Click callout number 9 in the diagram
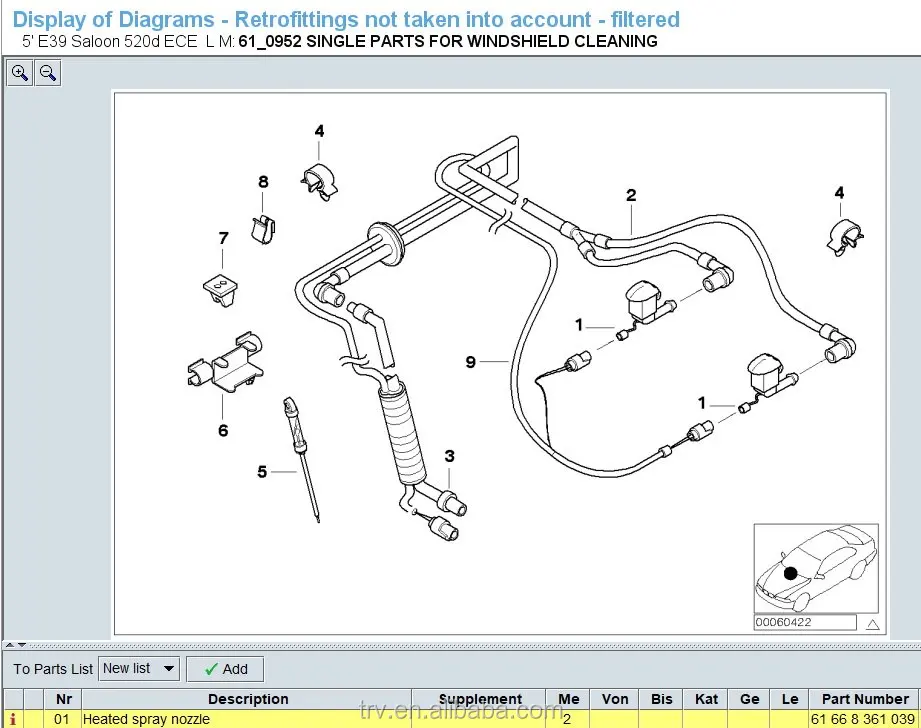921x728 pixels. pos(470,362)
